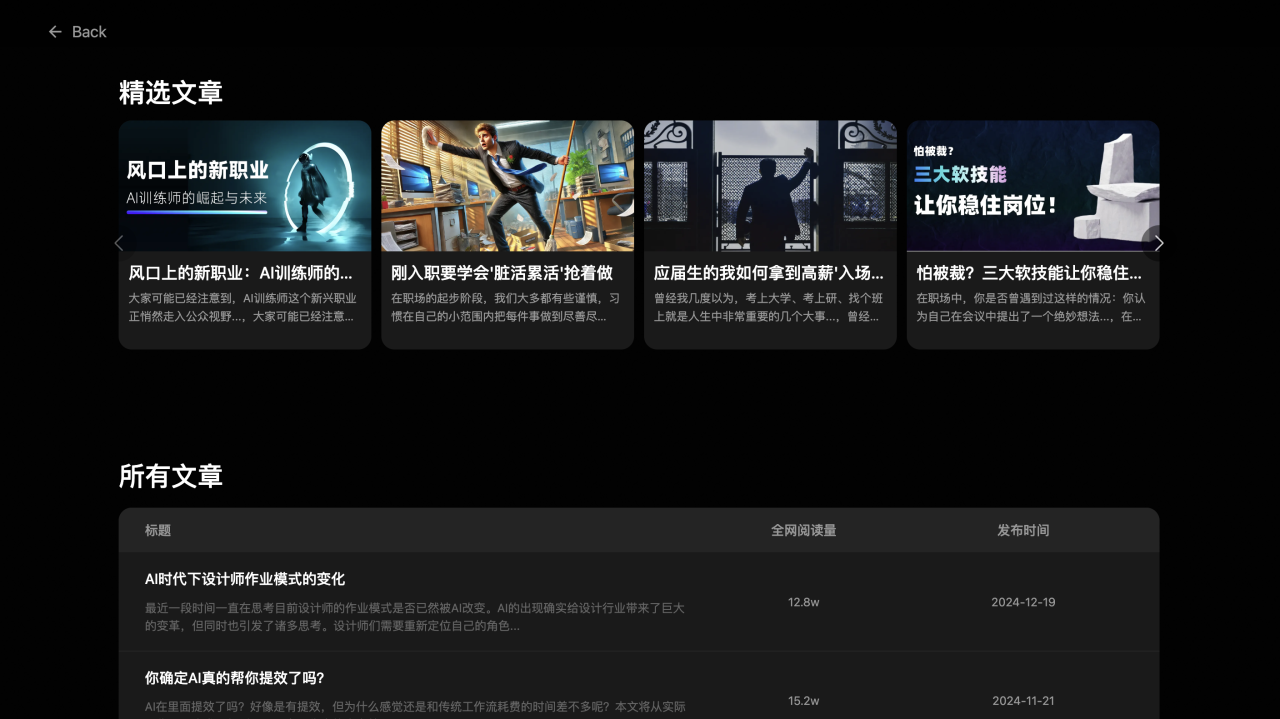Viewport: 1280px width, 719px height.
Task: Click description starting AI在里面提效了吗
Action: [415, 707]
